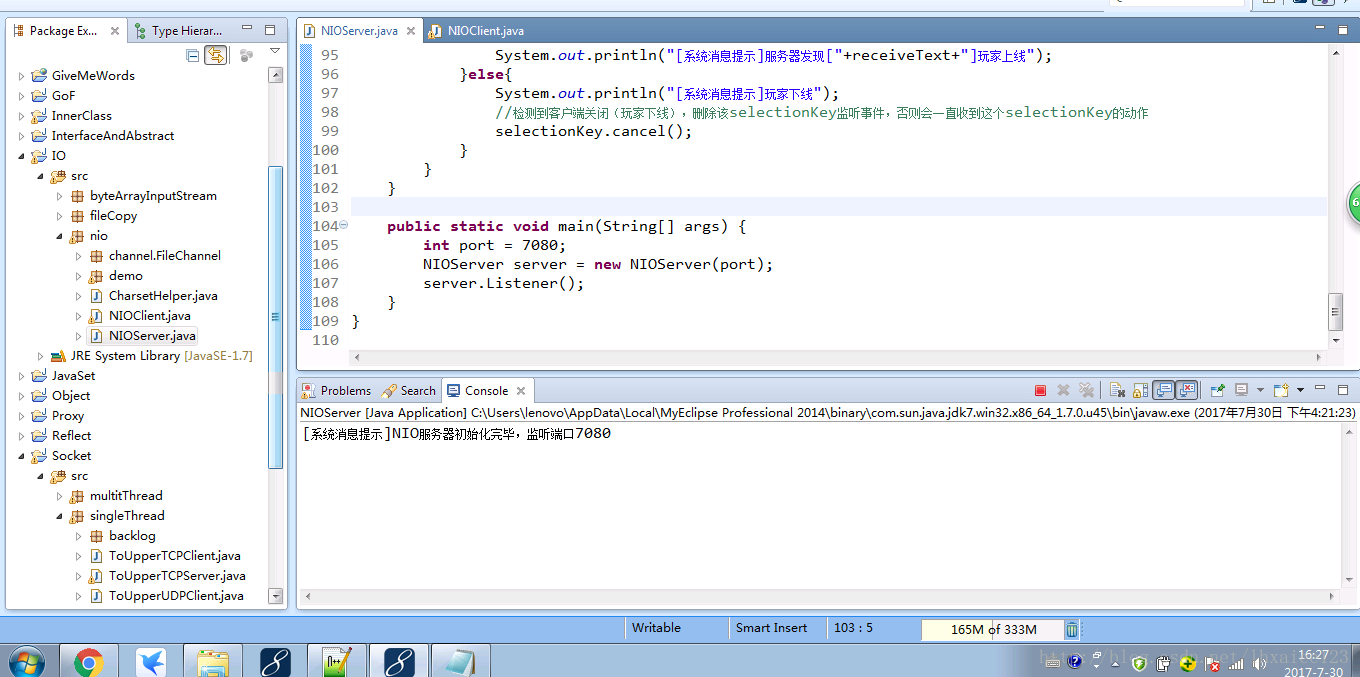The width and height of the screenshot is (1360, 677).
Task: Open Windows Start button
Action: pos(26,662)
